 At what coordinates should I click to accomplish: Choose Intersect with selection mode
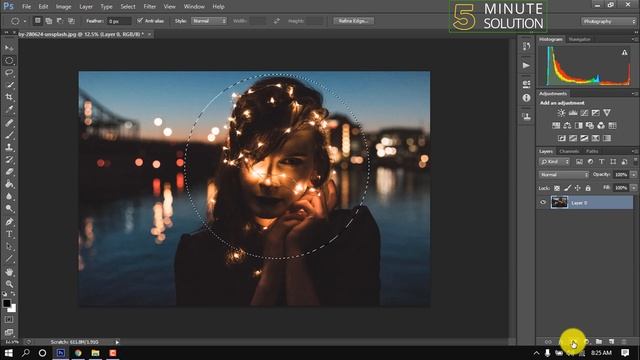[71, 21]
